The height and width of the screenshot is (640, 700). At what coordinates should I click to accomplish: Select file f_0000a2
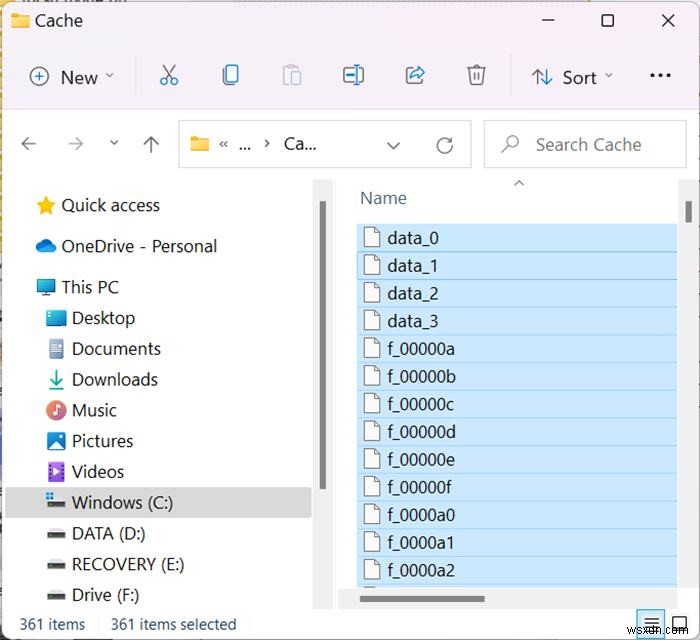point(517,570)
